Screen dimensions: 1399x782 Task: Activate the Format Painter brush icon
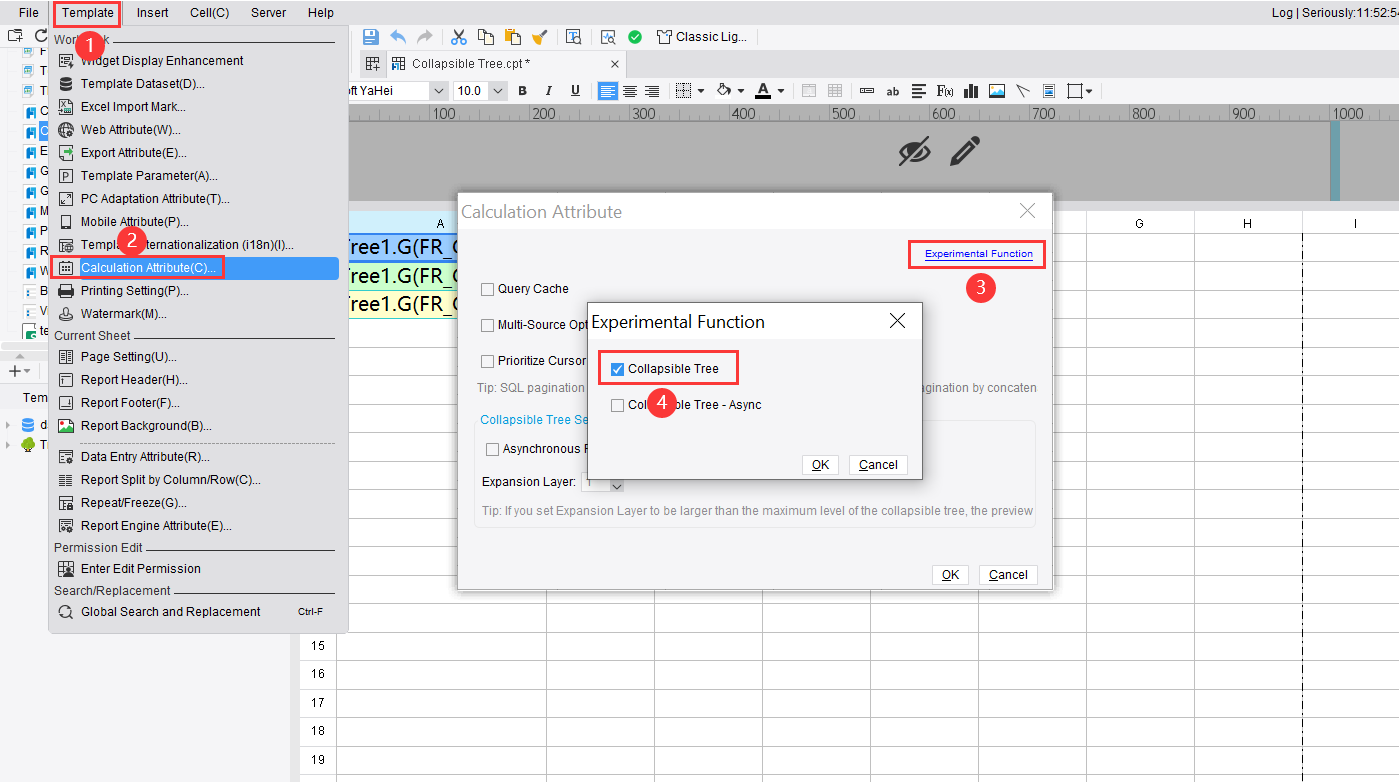click(539, 36)
